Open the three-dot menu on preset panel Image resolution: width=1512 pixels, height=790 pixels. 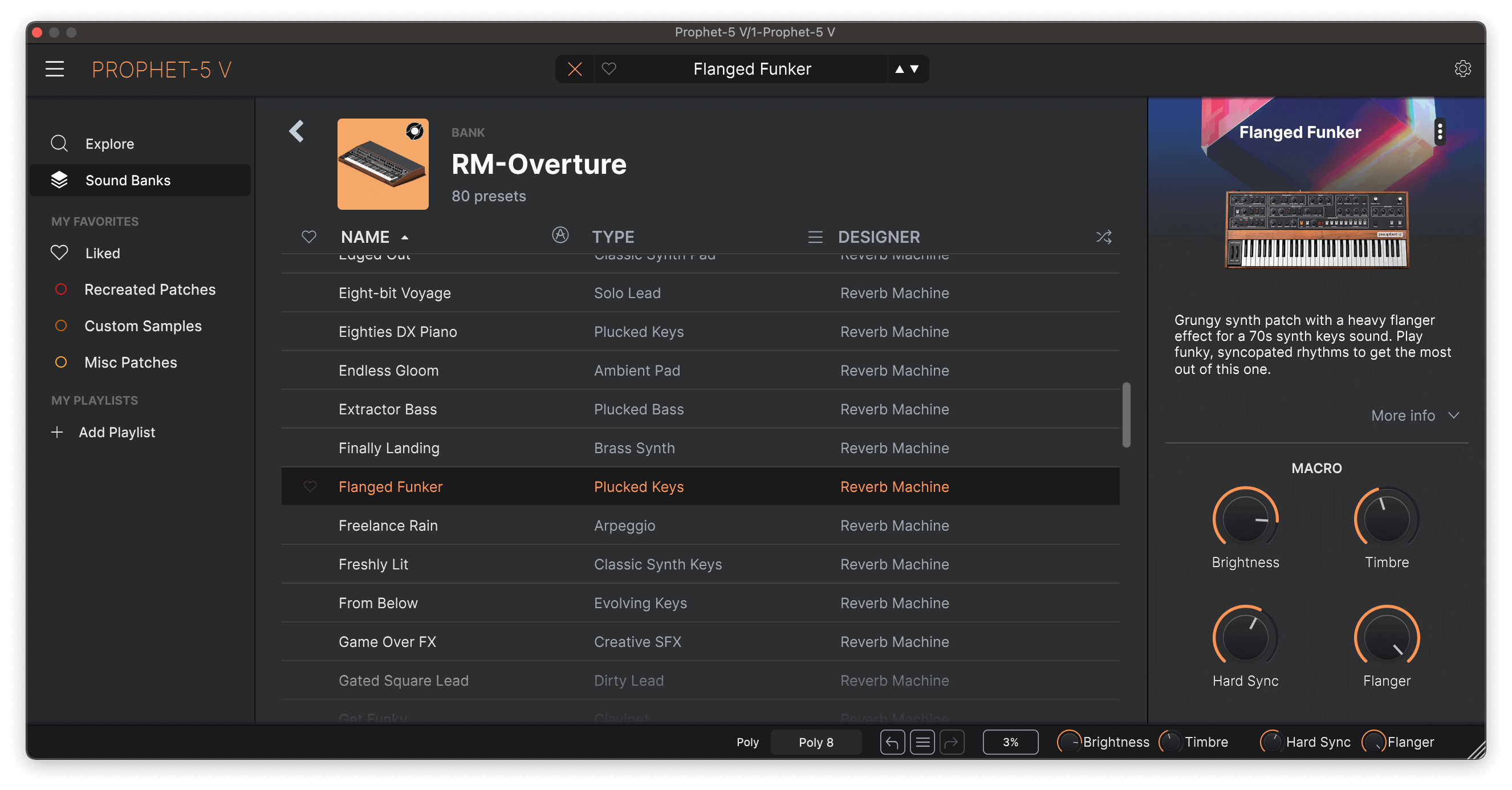click(1439, 132)
